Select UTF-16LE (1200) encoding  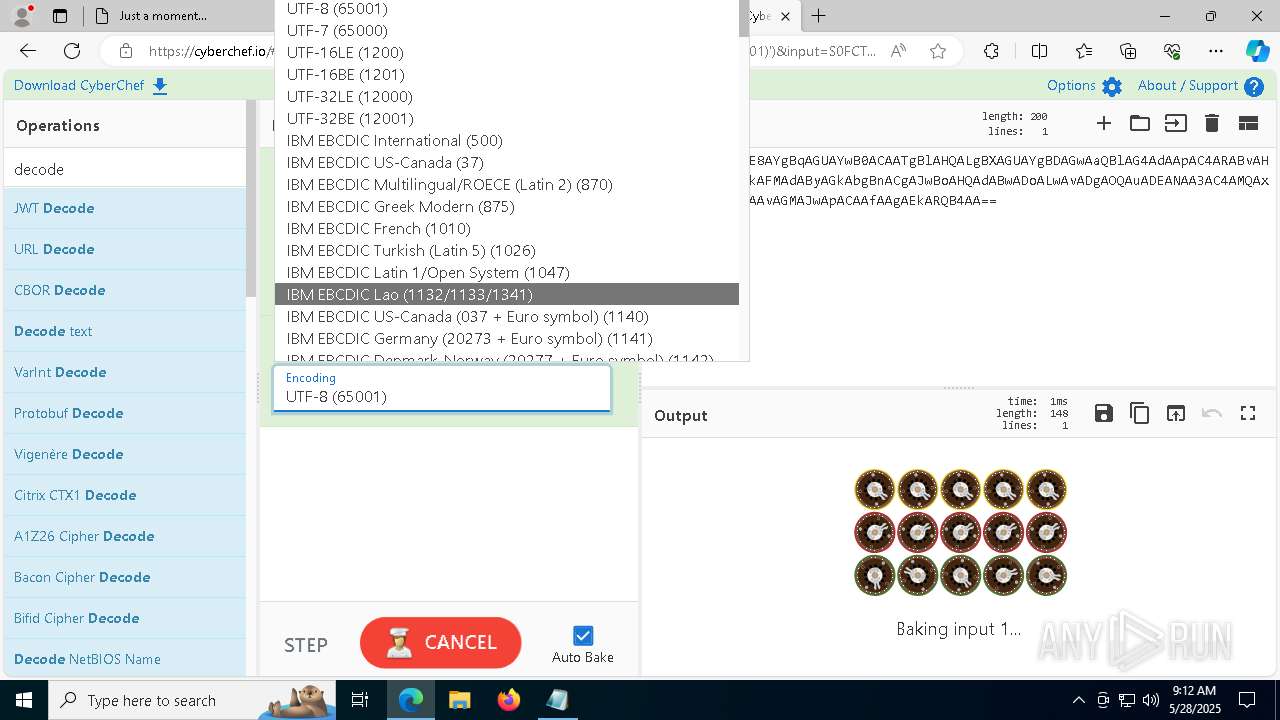point(507,52)
